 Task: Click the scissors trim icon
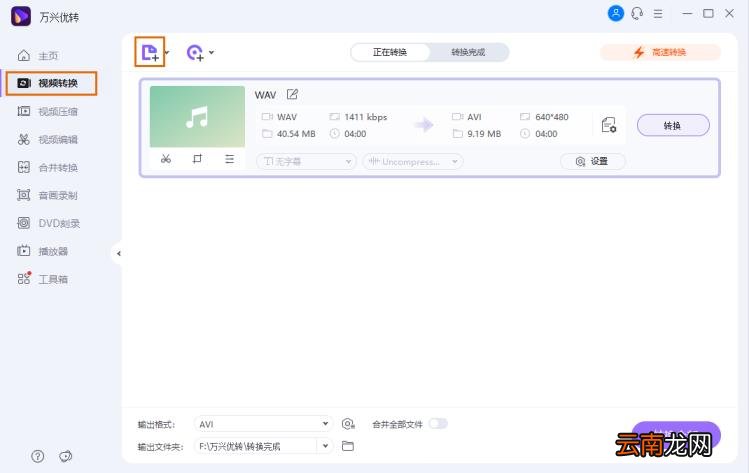tap(166, 159)
